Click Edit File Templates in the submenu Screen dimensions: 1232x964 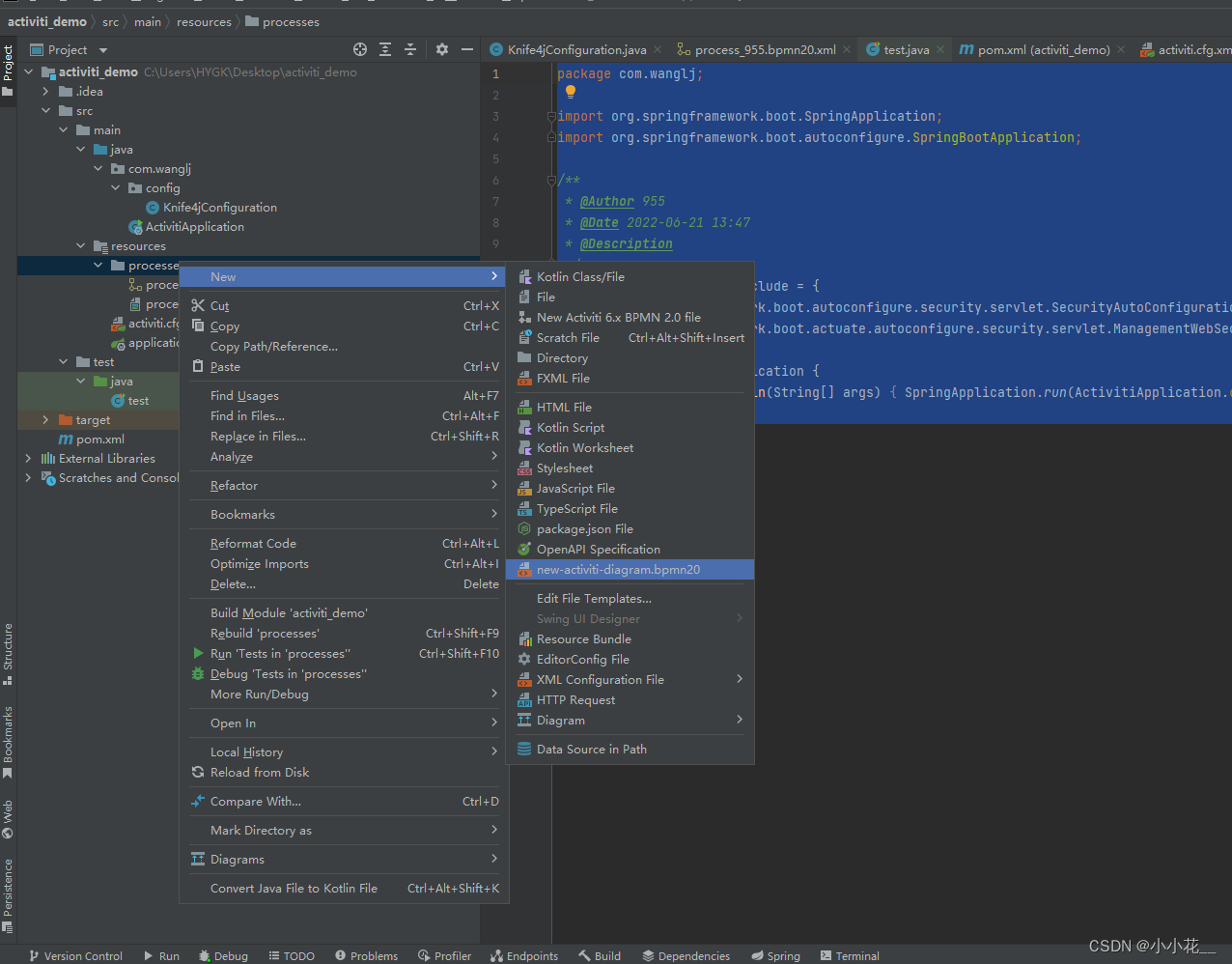593,598
